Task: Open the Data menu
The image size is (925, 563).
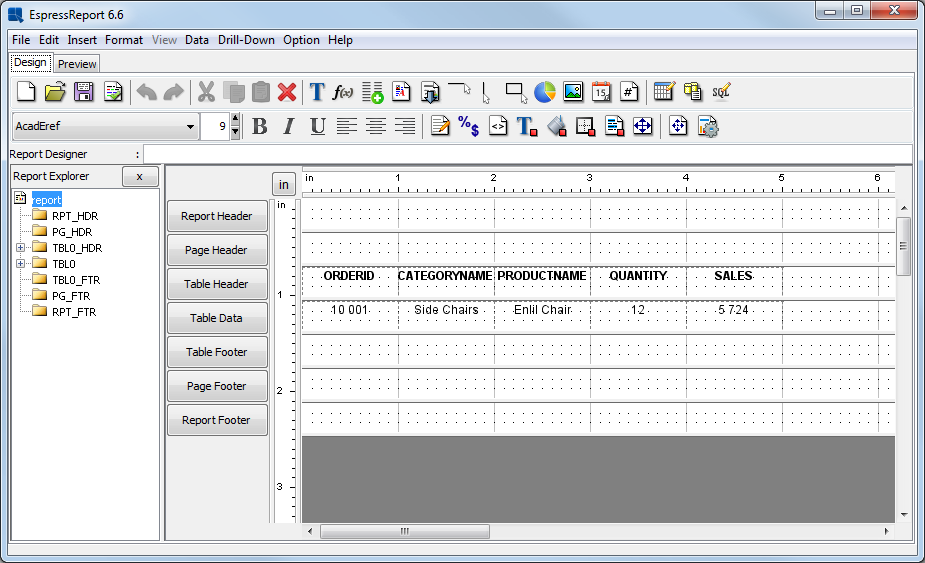Action: coord(196,40)
